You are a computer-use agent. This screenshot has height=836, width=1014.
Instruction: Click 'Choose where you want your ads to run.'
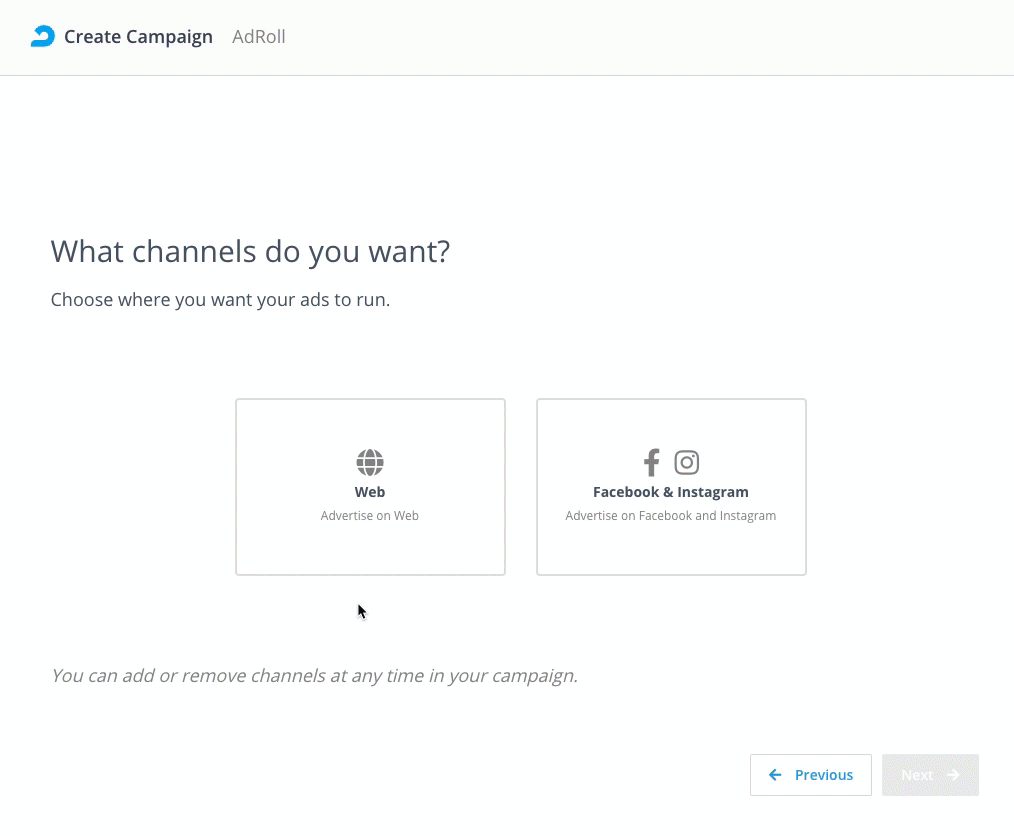(221, 300)
